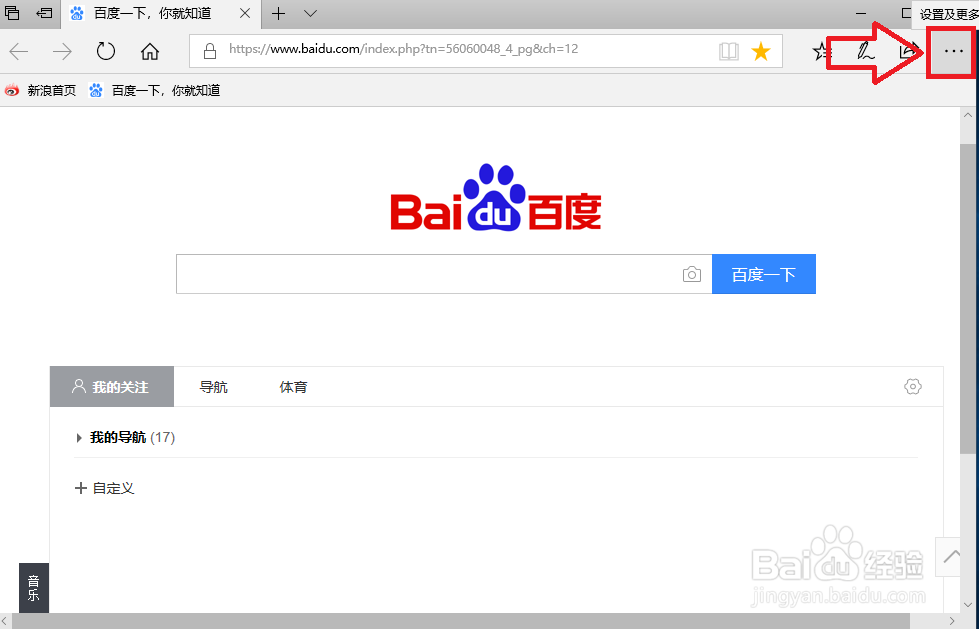This screenshot has height=629, width=979.
Task: Switch to the 导航 tab
Action: click(214, 387)
